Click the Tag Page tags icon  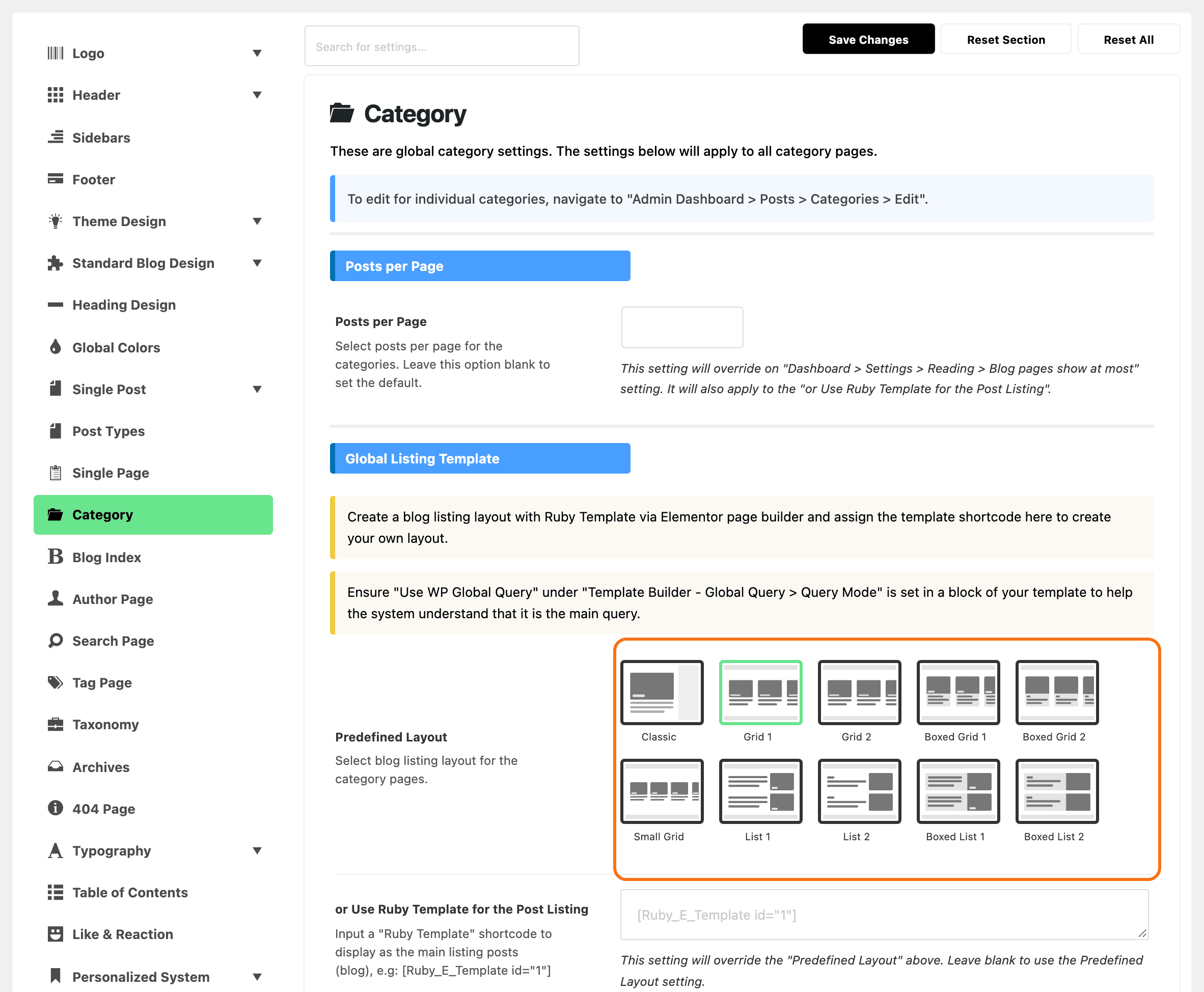click(x=56, y=682)
